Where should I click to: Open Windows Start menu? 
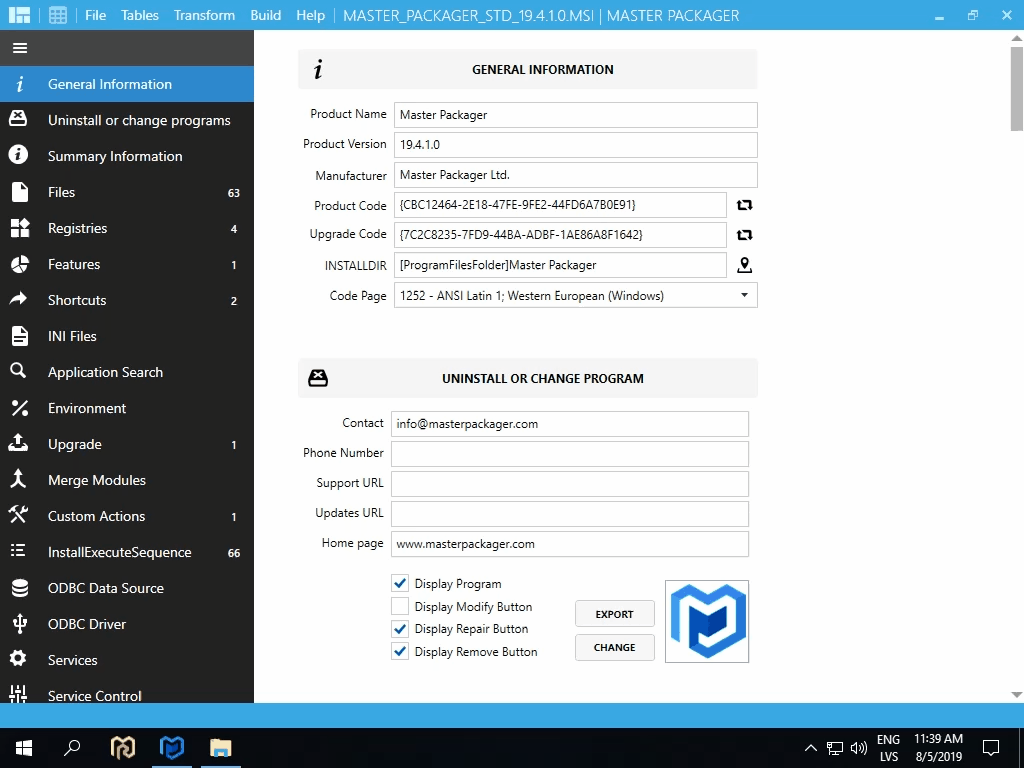click(x=24, y=748)
